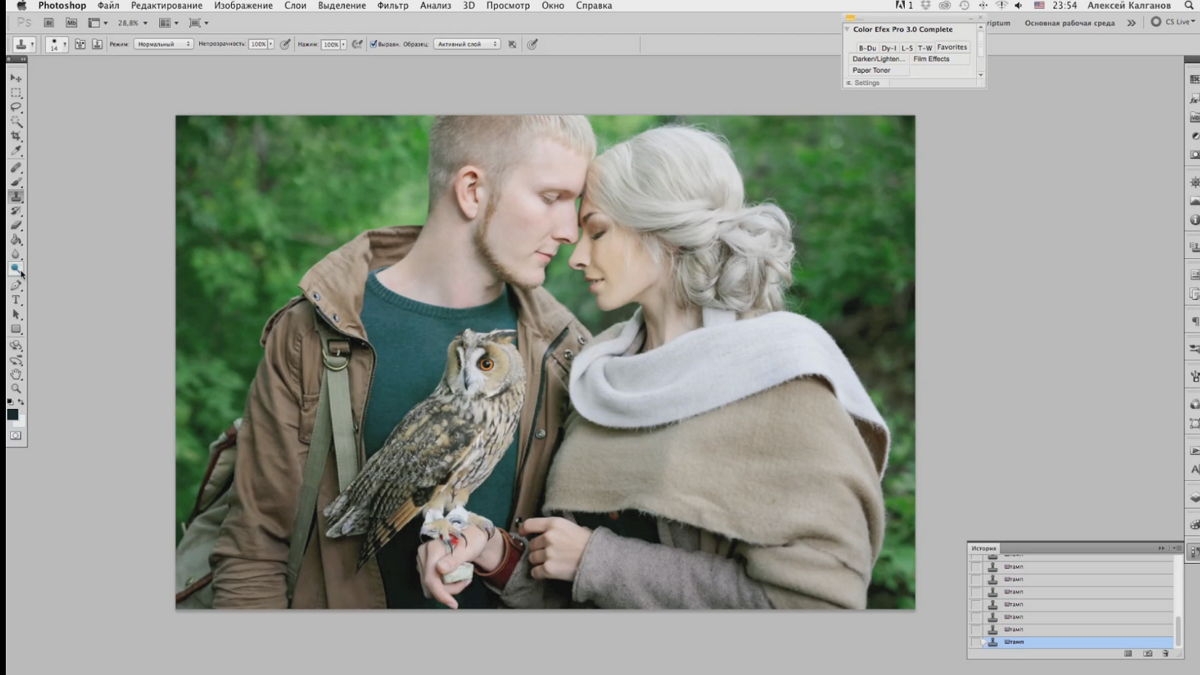
Task: Select the Blur tool
Action: point(16,253)
